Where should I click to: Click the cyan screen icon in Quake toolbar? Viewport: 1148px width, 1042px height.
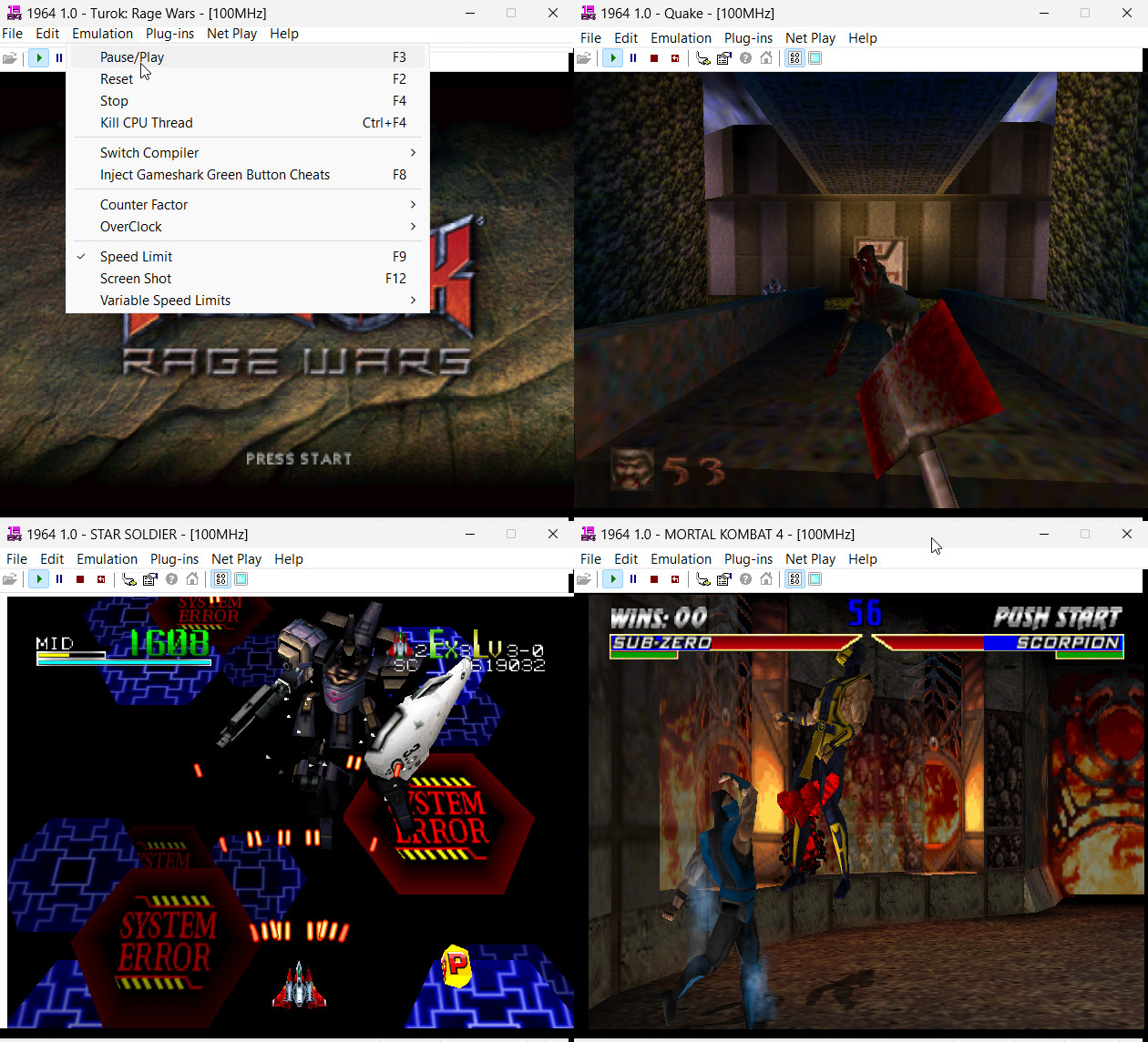pyautogui.click(x=815, y=58)
